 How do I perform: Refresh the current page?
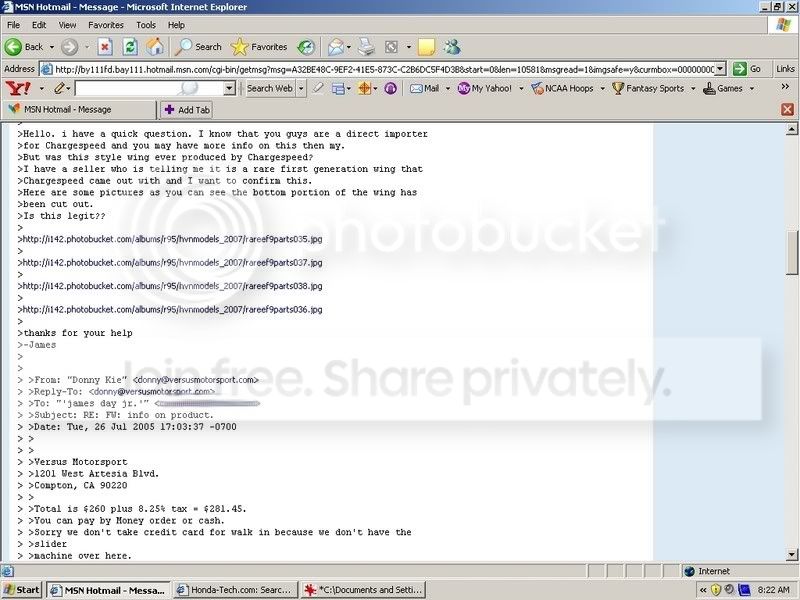[x=130, y=47]
